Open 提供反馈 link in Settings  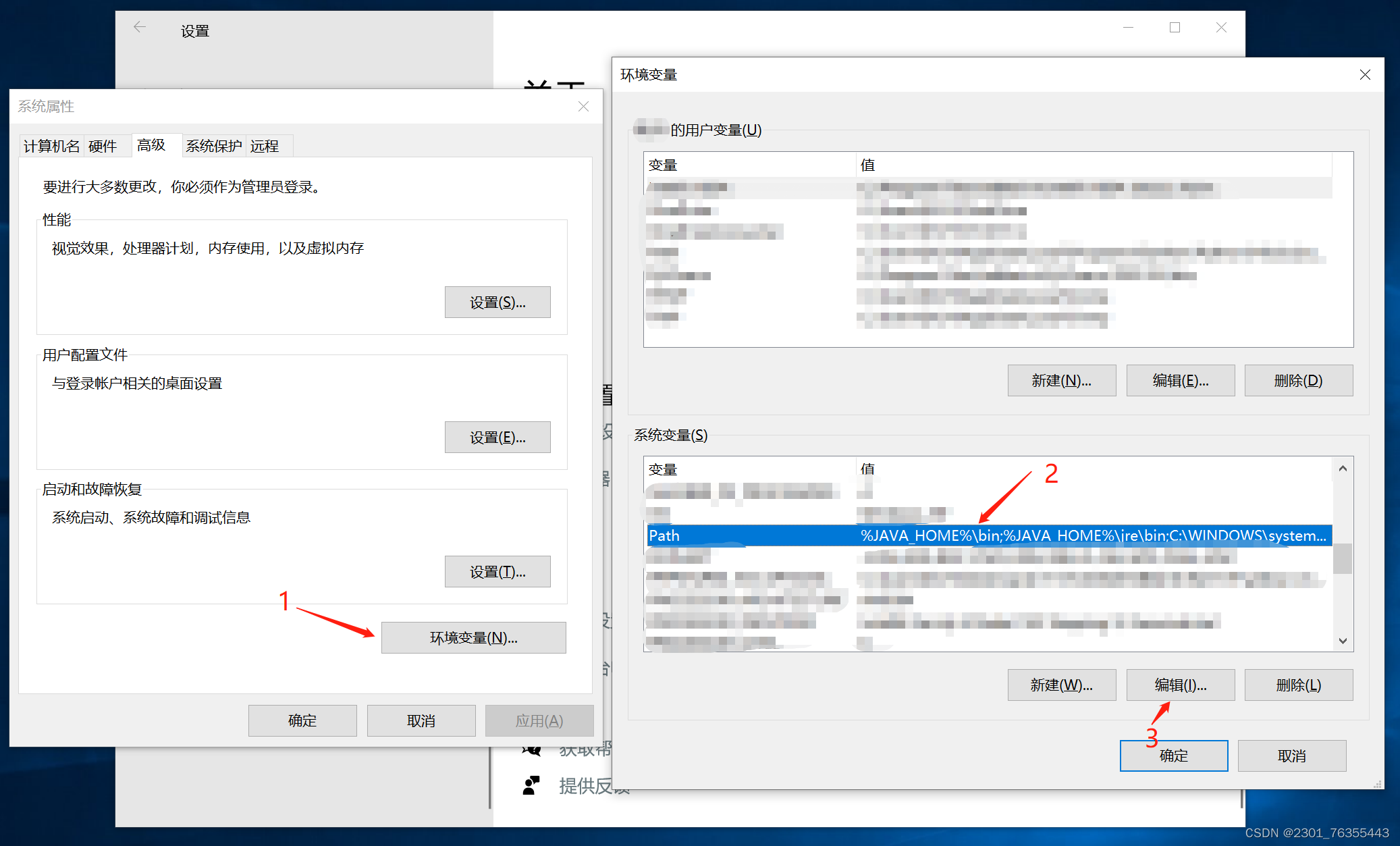[x=594, y=786]
